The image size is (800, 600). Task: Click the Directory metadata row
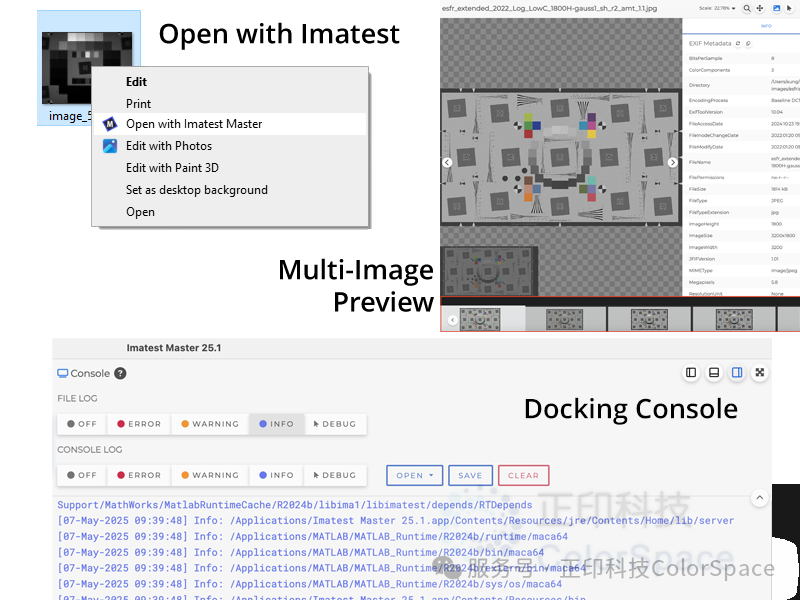(741, 85)
